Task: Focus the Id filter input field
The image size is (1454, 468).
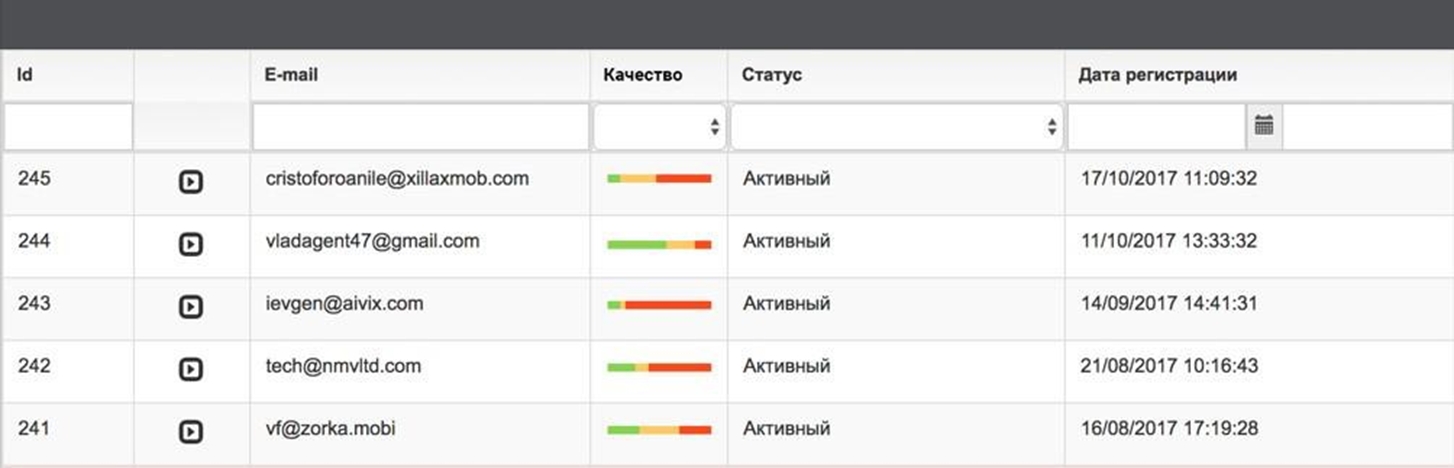Action: coord(68,127)
